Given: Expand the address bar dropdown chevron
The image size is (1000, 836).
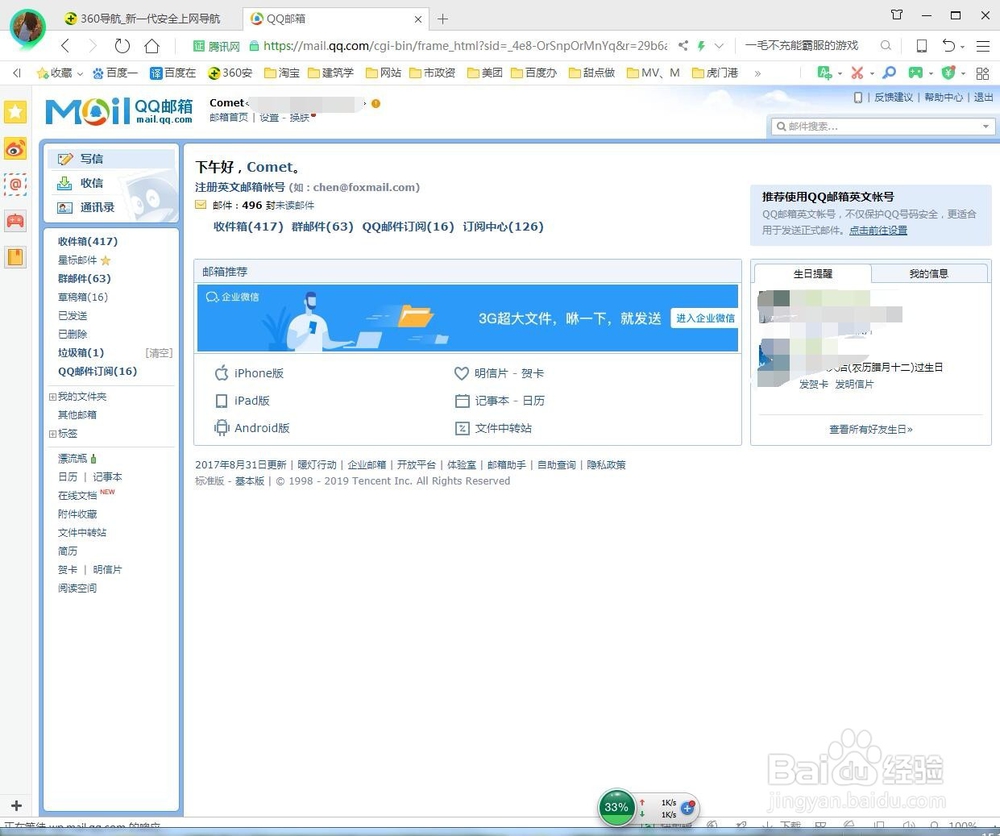Looking at the screenshot, I should tap(719, 45).
